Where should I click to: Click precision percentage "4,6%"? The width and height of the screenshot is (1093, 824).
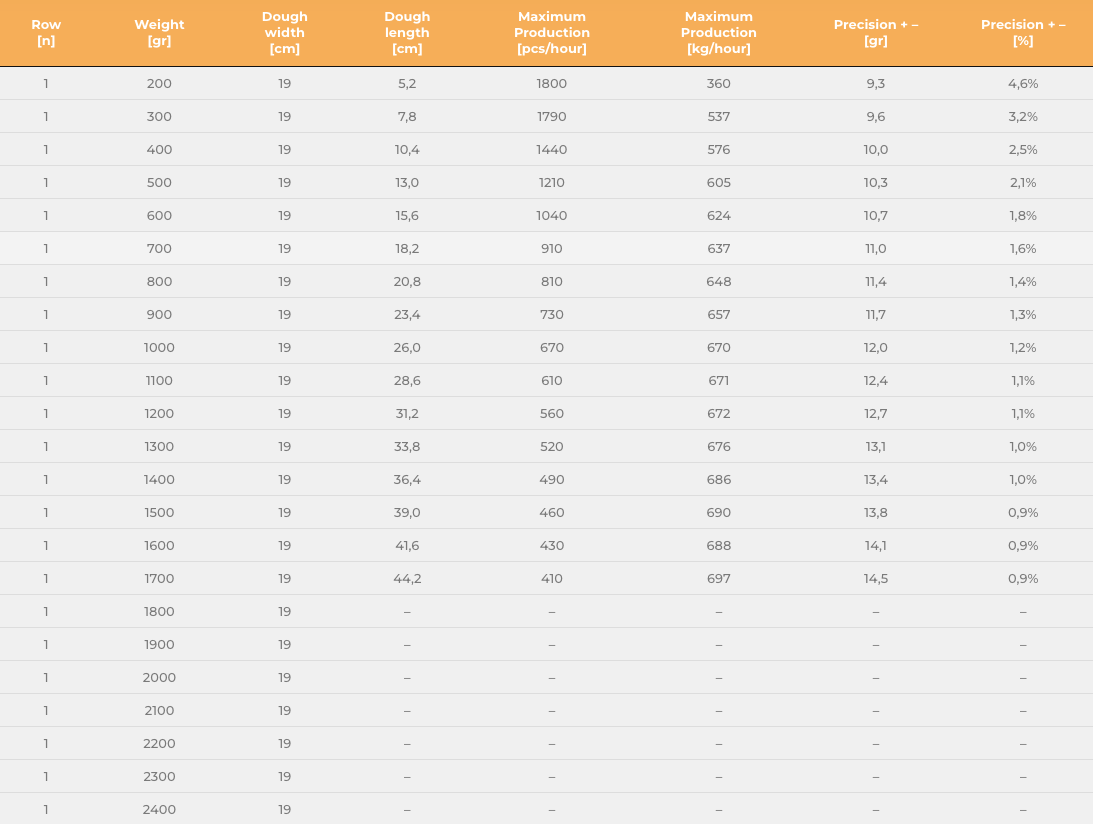point(1023,84)
